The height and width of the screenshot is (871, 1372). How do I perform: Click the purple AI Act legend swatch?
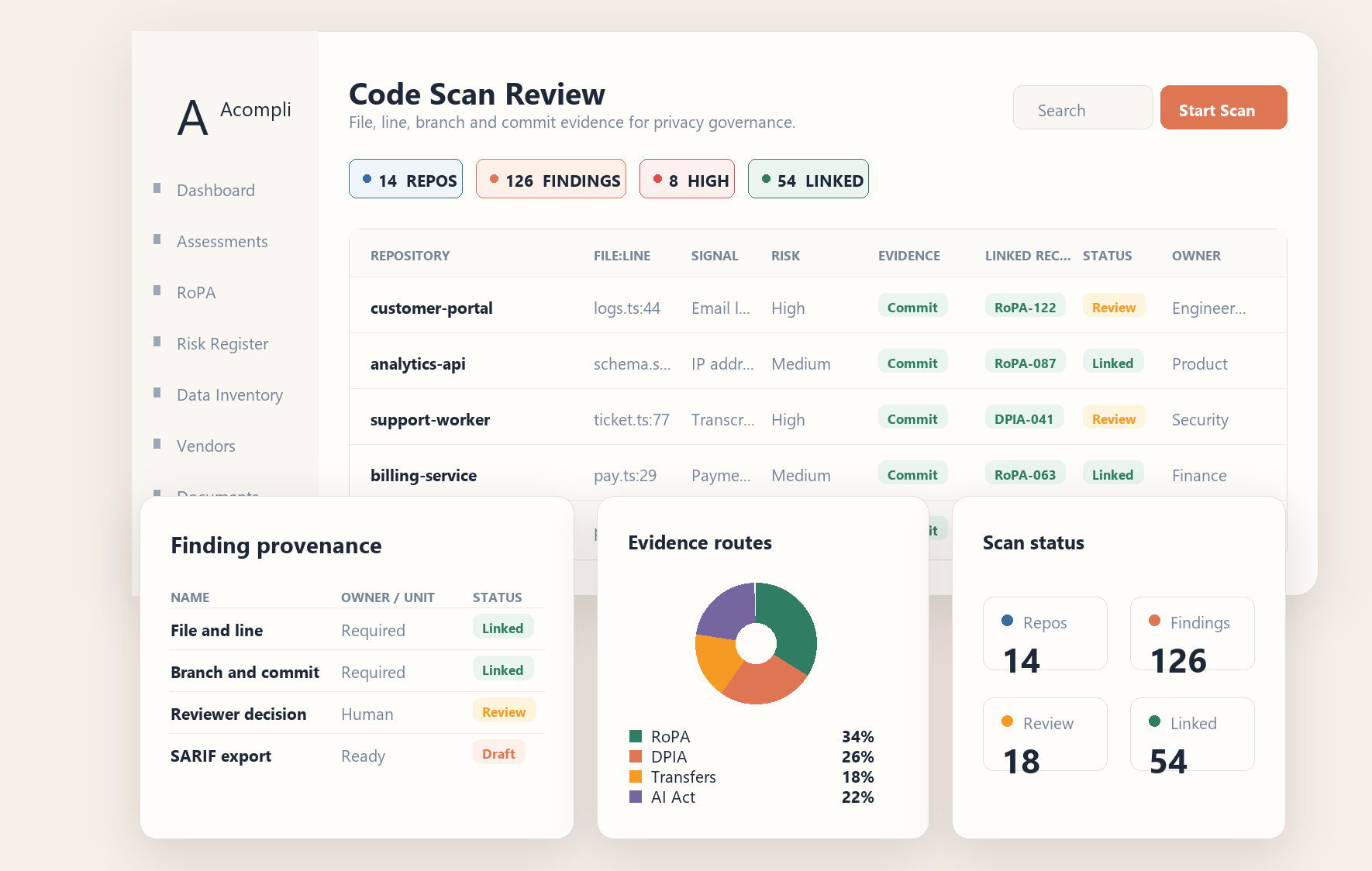(x=636, y=797)
